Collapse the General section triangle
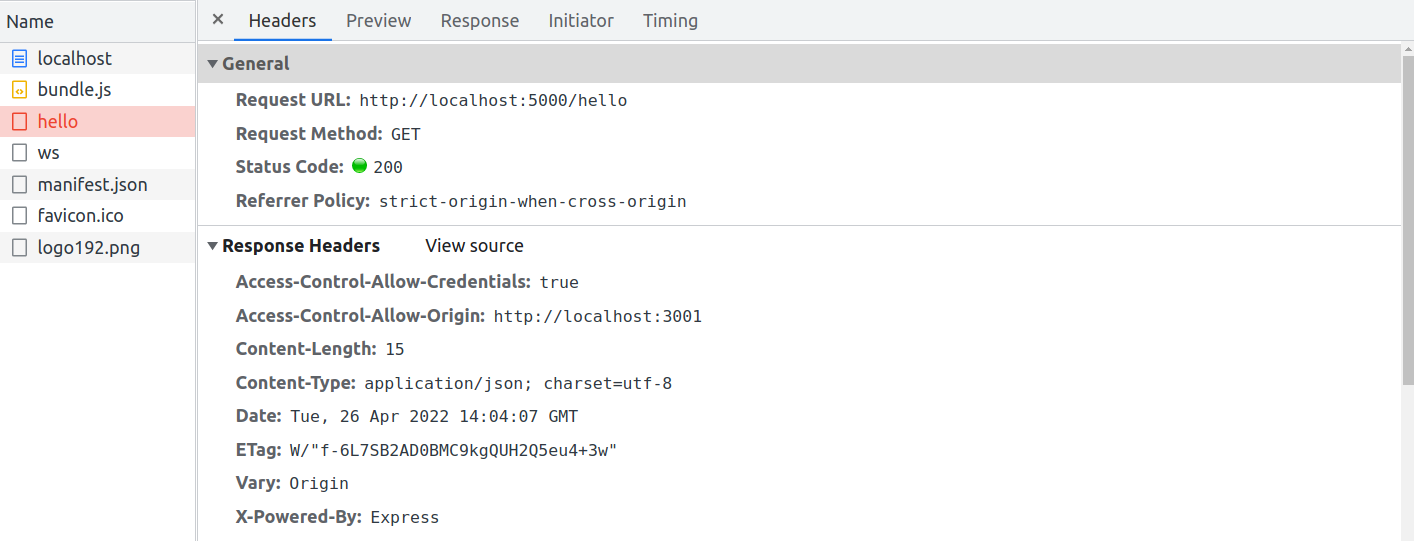 click(x=213, y=64)
